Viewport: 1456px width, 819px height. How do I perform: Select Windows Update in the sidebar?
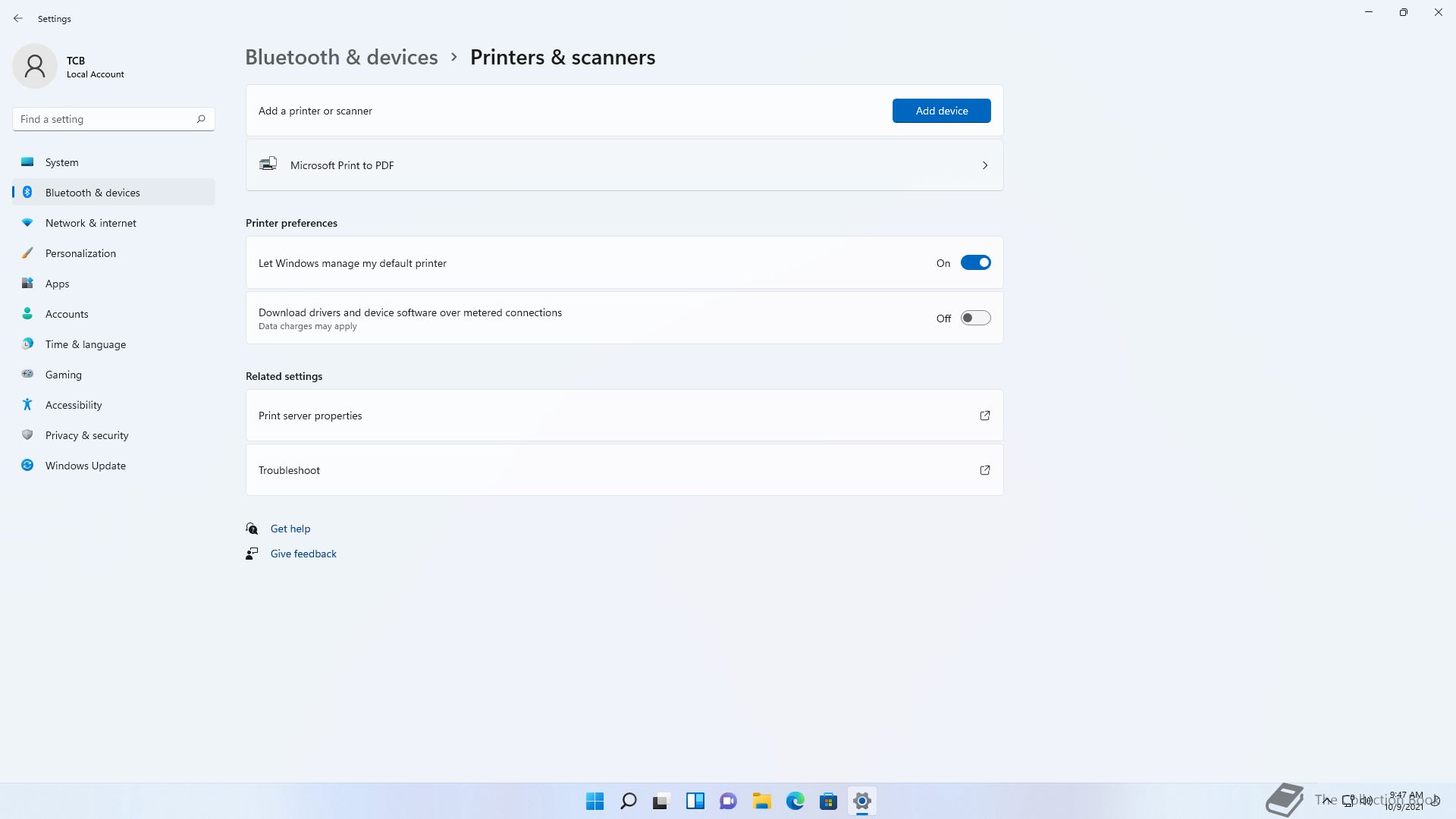[114, 466]
